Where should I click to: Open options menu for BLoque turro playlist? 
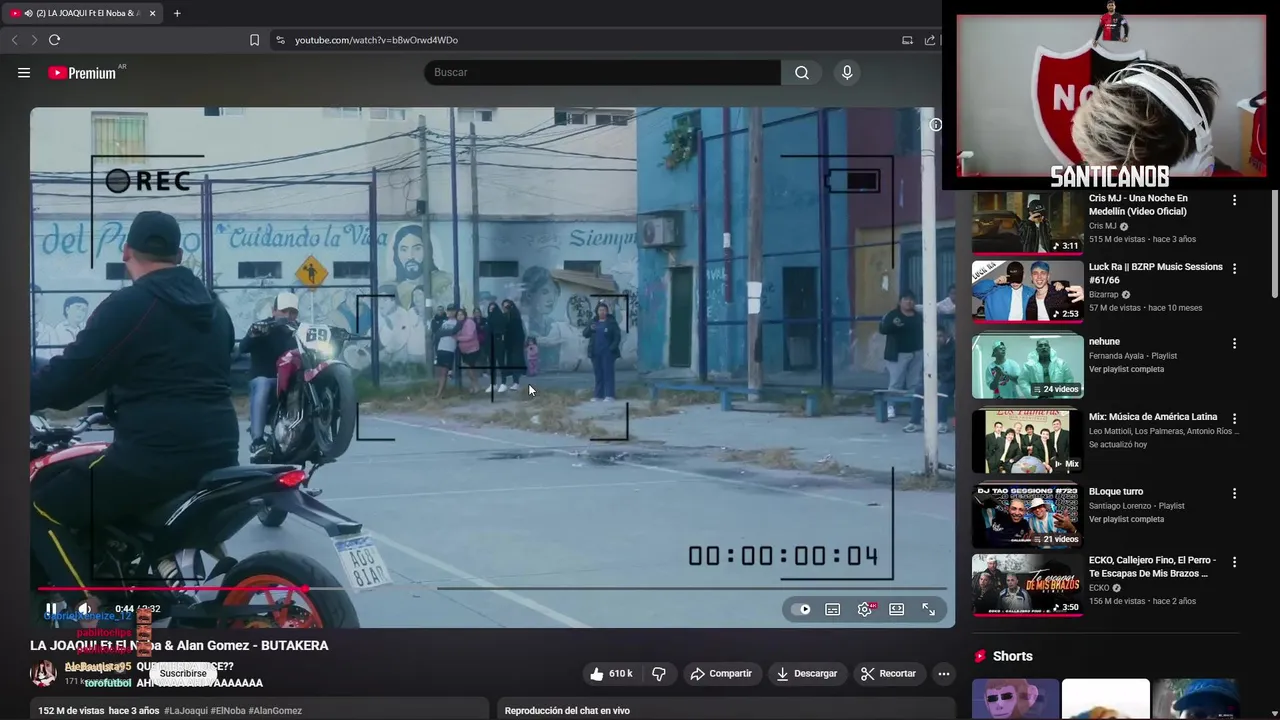pyautogui.click(x=1234, y=493)
